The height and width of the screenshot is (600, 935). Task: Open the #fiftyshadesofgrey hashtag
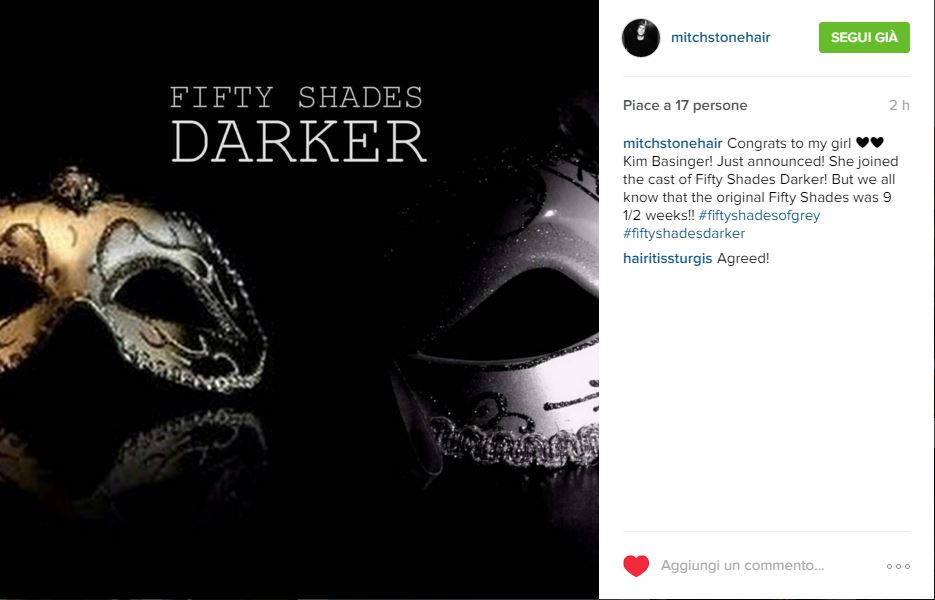[x=759, y=215]
